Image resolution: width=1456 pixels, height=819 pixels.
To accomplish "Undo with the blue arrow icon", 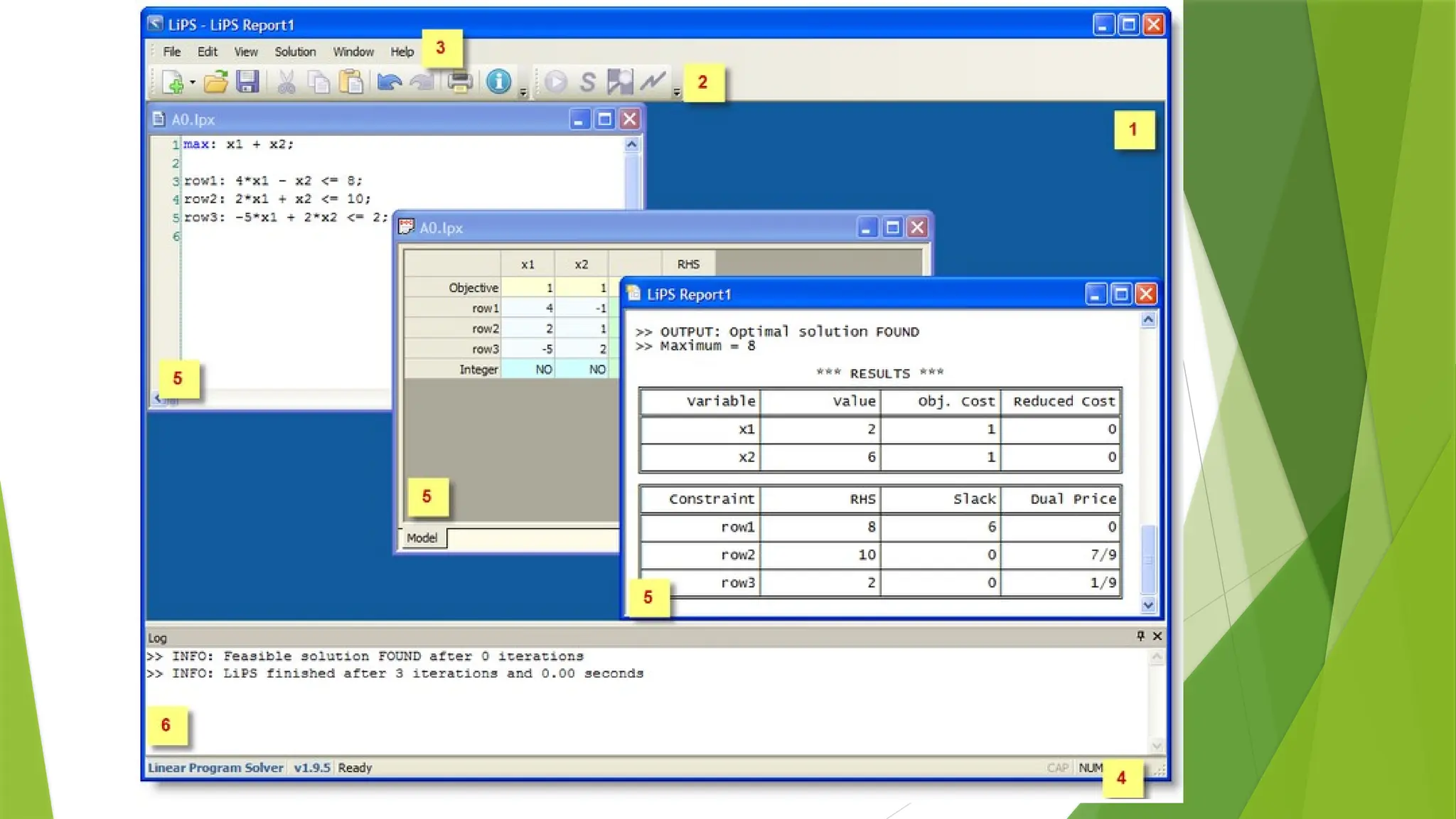I will (389, 82).
